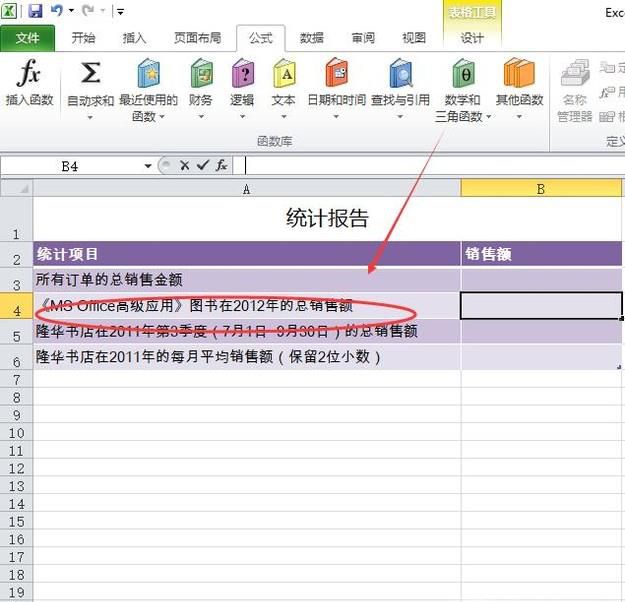Select header cell 统计项目
The height and width of the screenshot is (602, 625).
tap(247, 254)
